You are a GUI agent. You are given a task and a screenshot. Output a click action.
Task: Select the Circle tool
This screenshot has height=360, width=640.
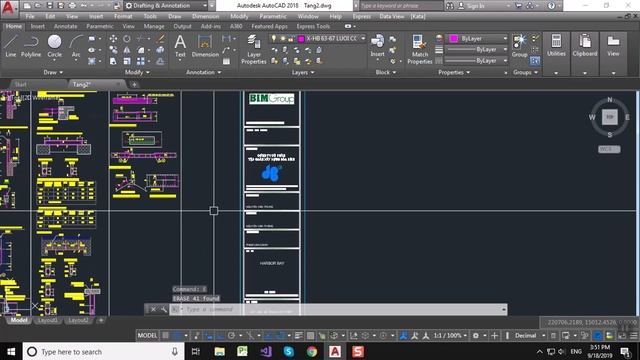[54, 46]
